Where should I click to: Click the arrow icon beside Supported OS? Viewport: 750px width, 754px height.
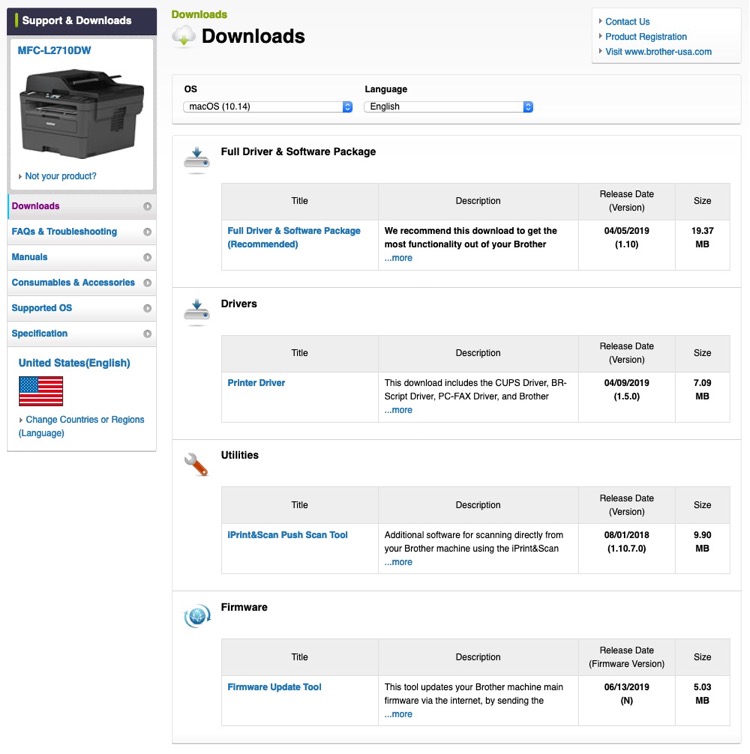tap(148, 308)
